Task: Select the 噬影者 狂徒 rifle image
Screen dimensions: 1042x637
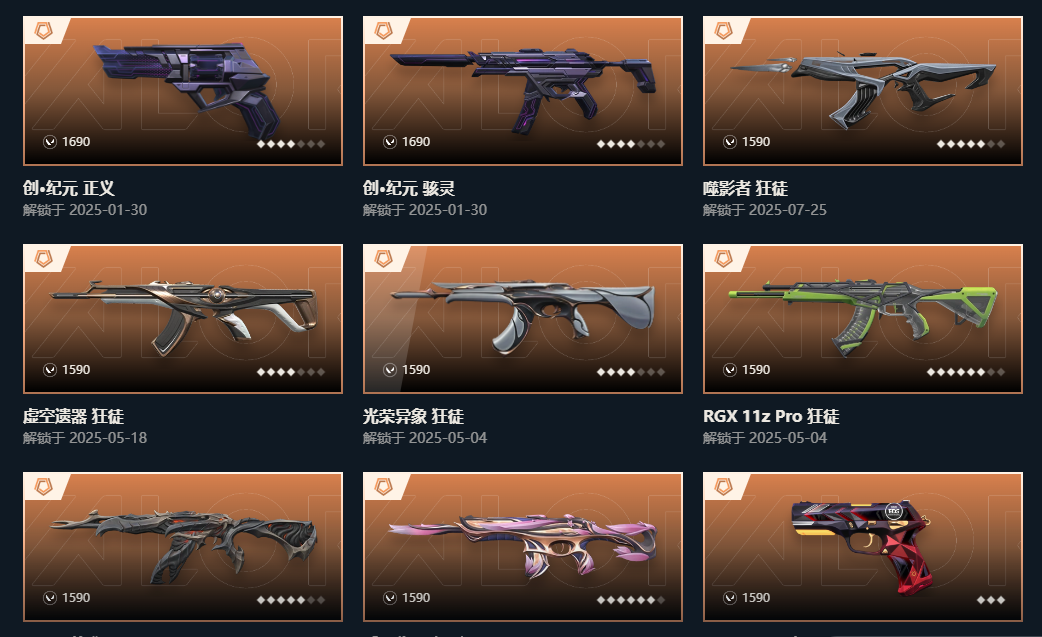Action: pyautogui.click(x=863, y=90)
